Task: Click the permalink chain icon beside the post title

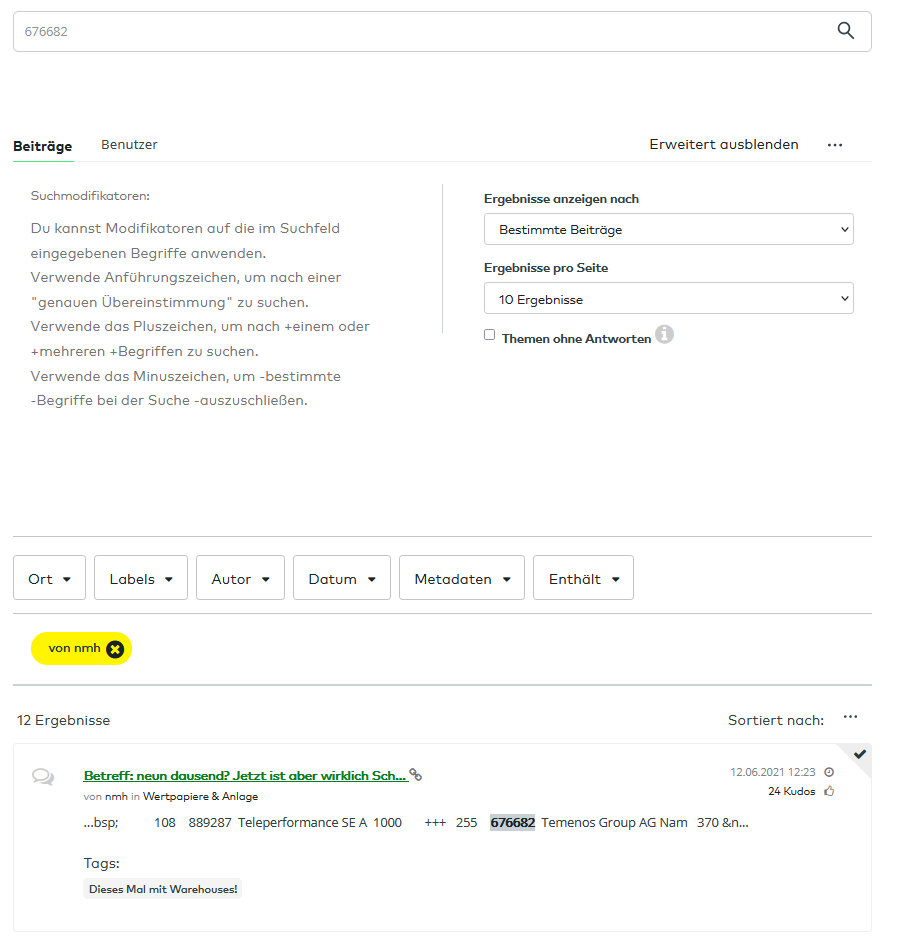Action: point(417,775)
